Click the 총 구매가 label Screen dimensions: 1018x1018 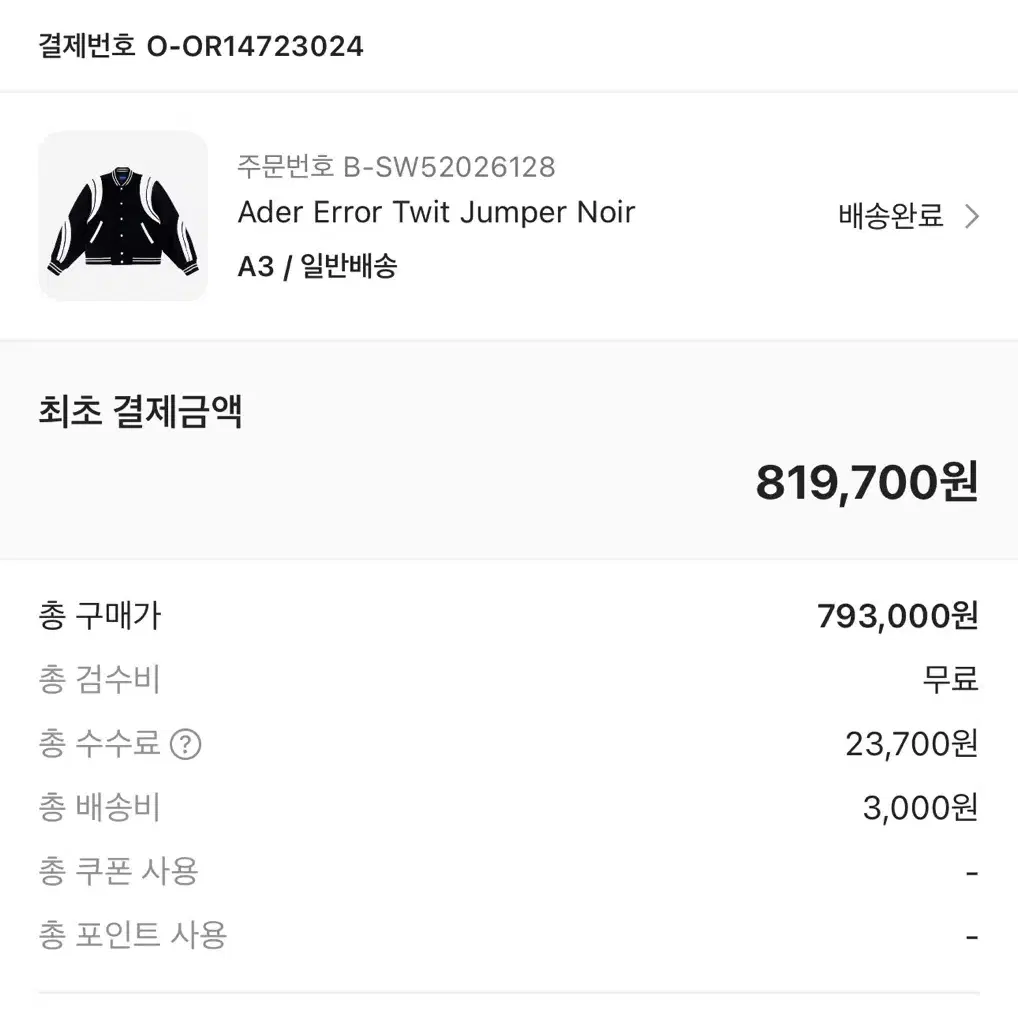pos(100,615)
